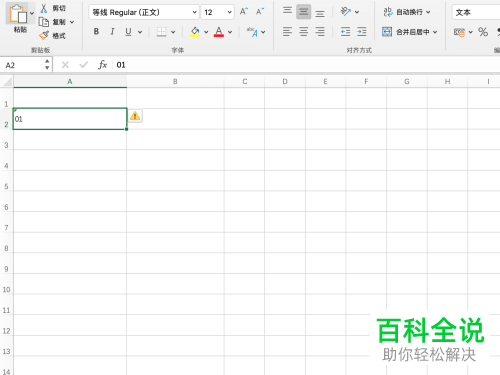Expand underline style options arrow
Screen dimensions: 500x375
[140, 32]
